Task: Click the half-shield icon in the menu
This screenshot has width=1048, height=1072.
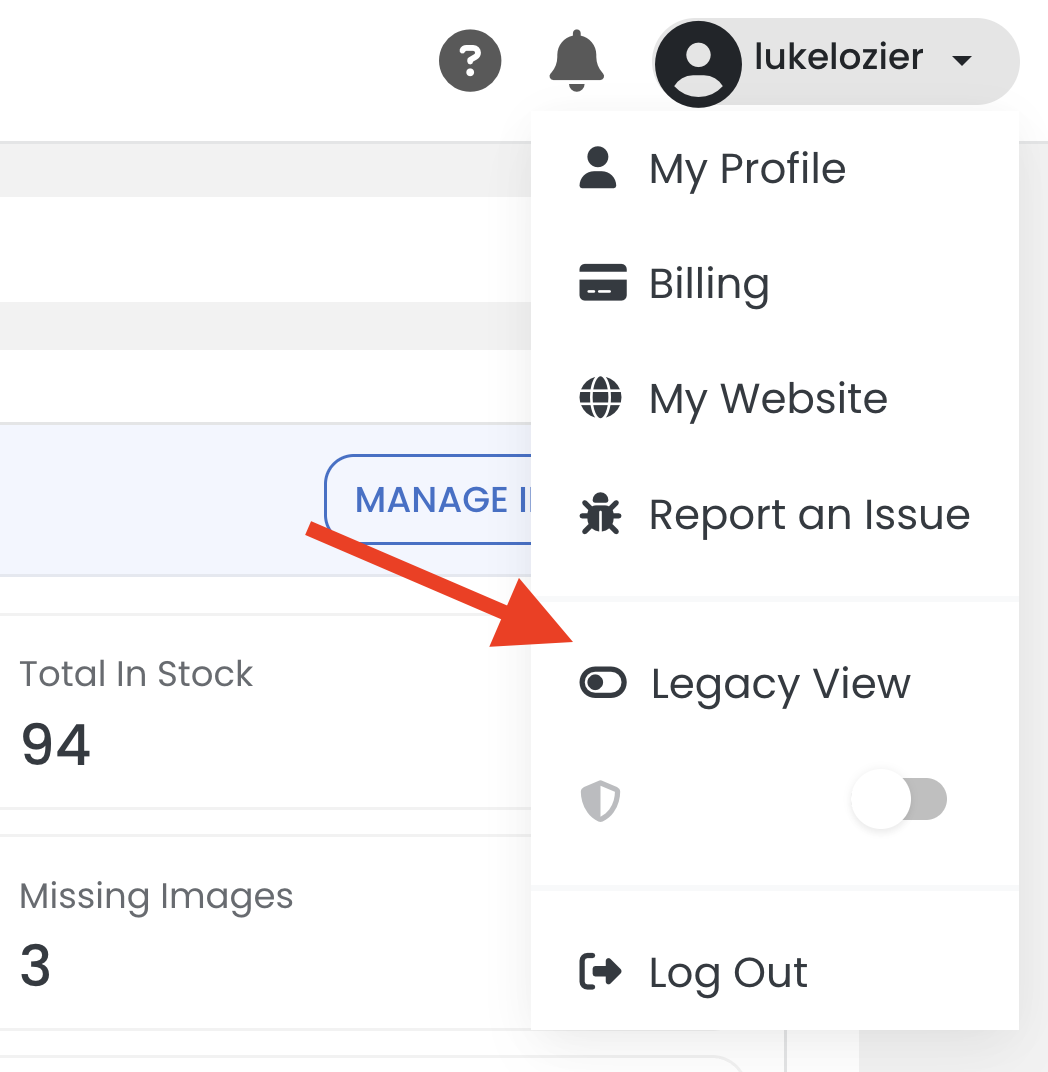Action: 600,801
